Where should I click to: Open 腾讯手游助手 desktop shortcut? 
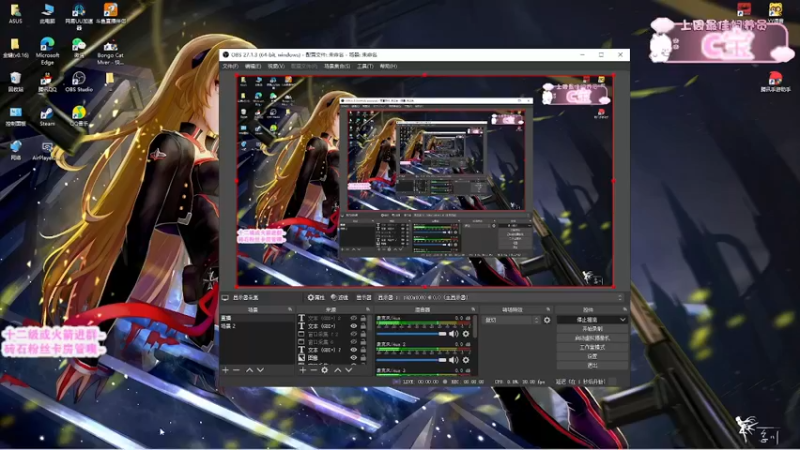(775, 82)
